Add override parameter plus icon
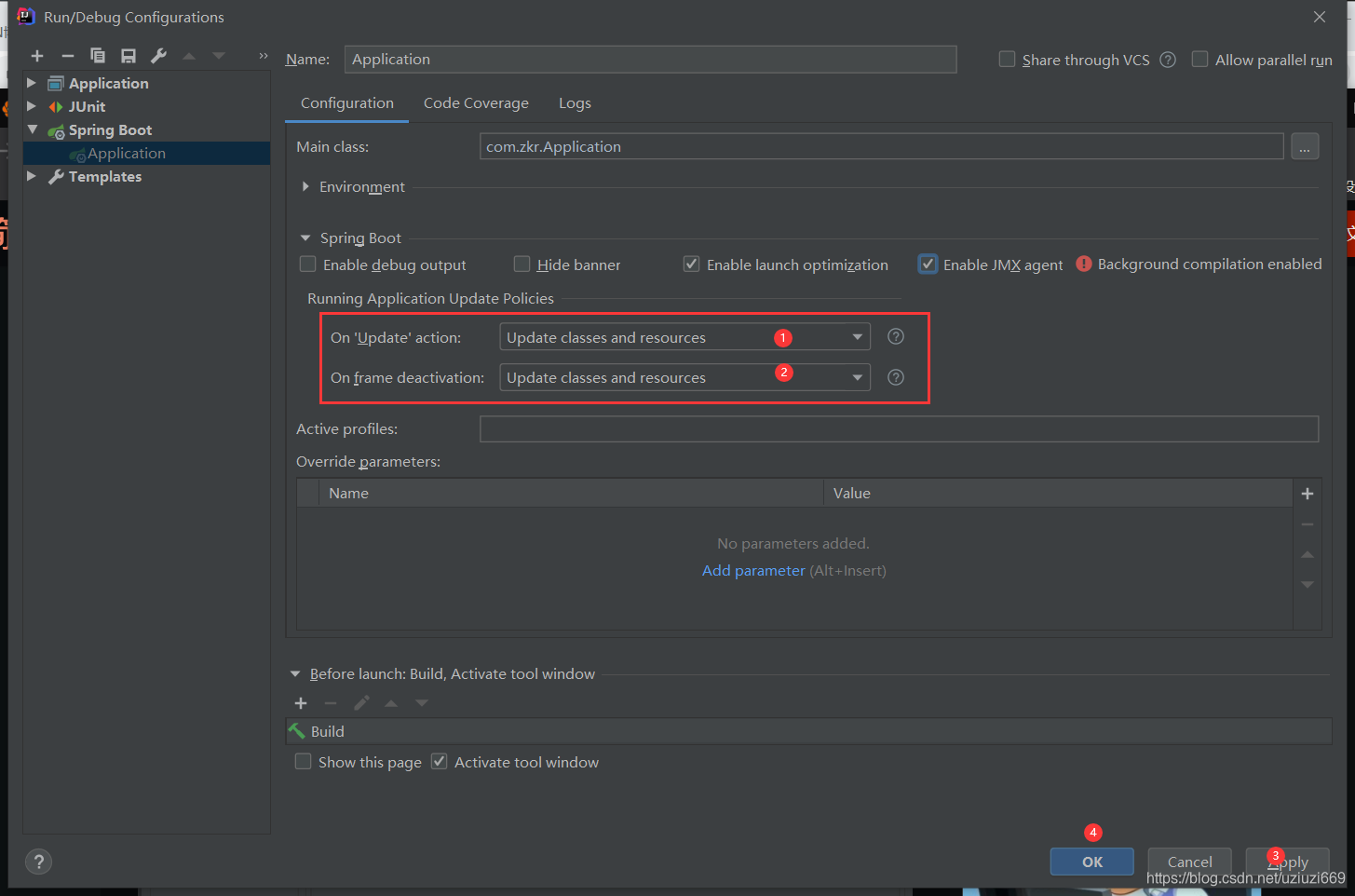Image resolution: width=1355 pixels, height=896 pixels. 1308,494
